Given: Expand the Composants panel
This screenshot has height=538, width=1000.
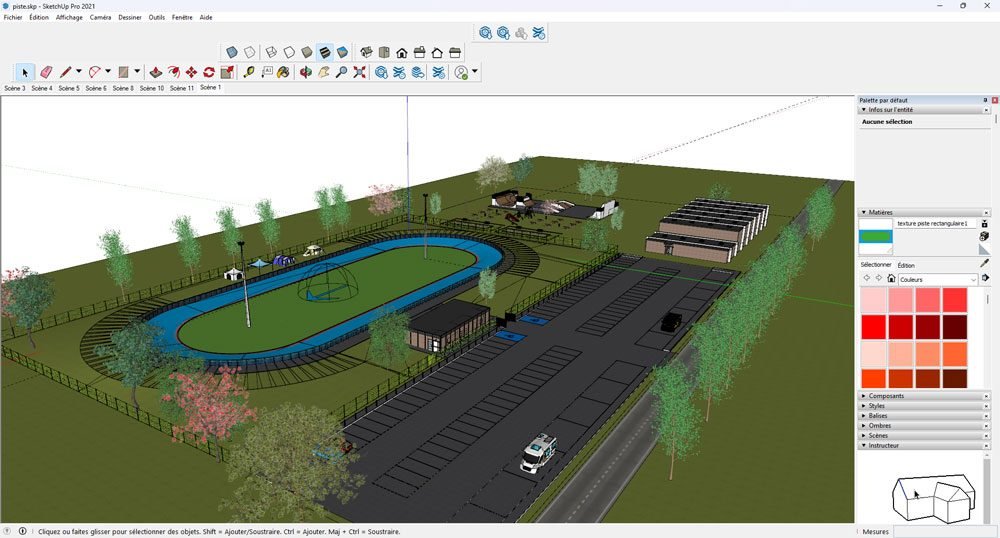Looking at the screenshot, I should click(x=864, y=396).
